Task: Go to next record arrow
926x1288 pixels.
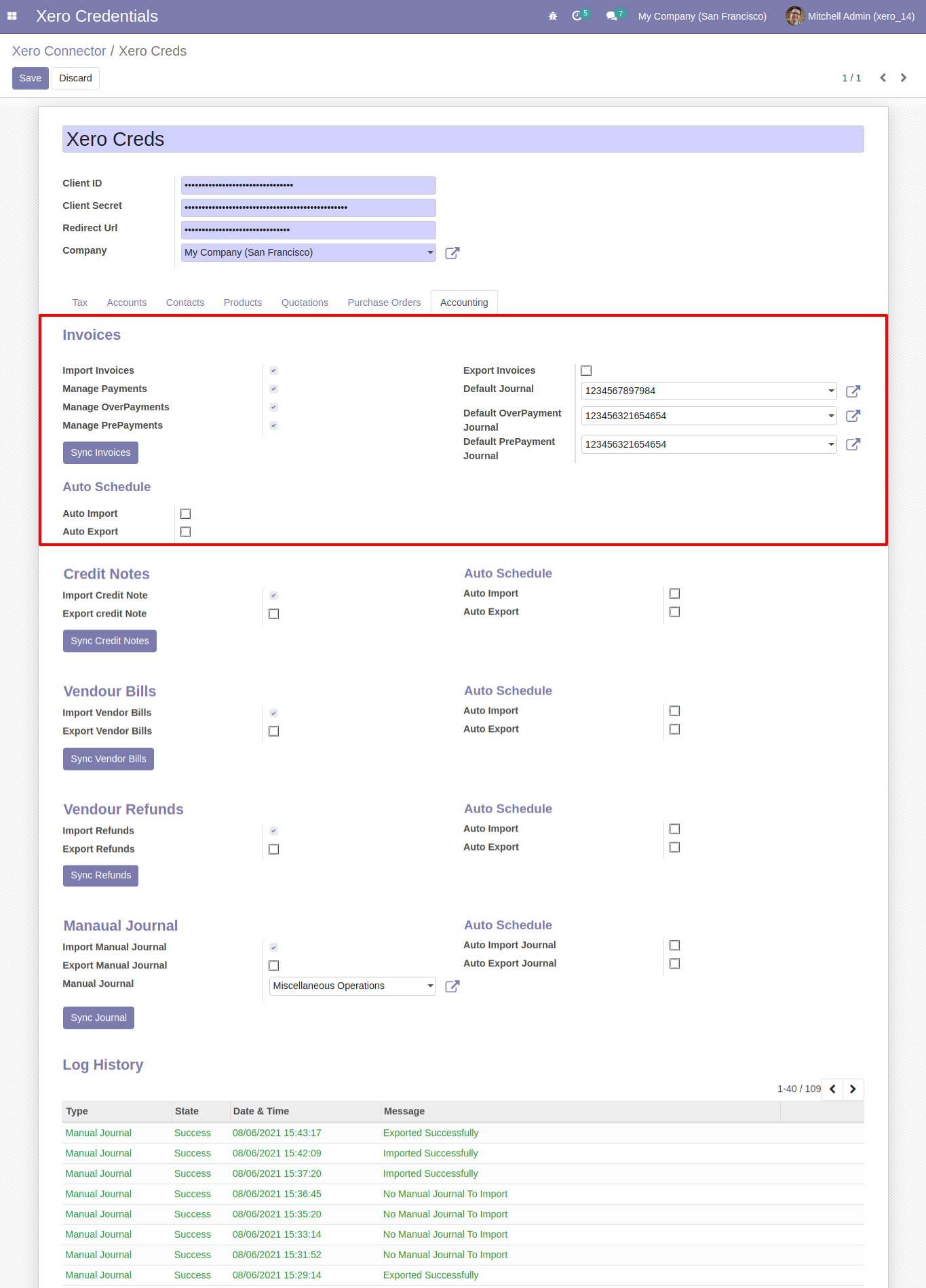Action: point(904,78)
